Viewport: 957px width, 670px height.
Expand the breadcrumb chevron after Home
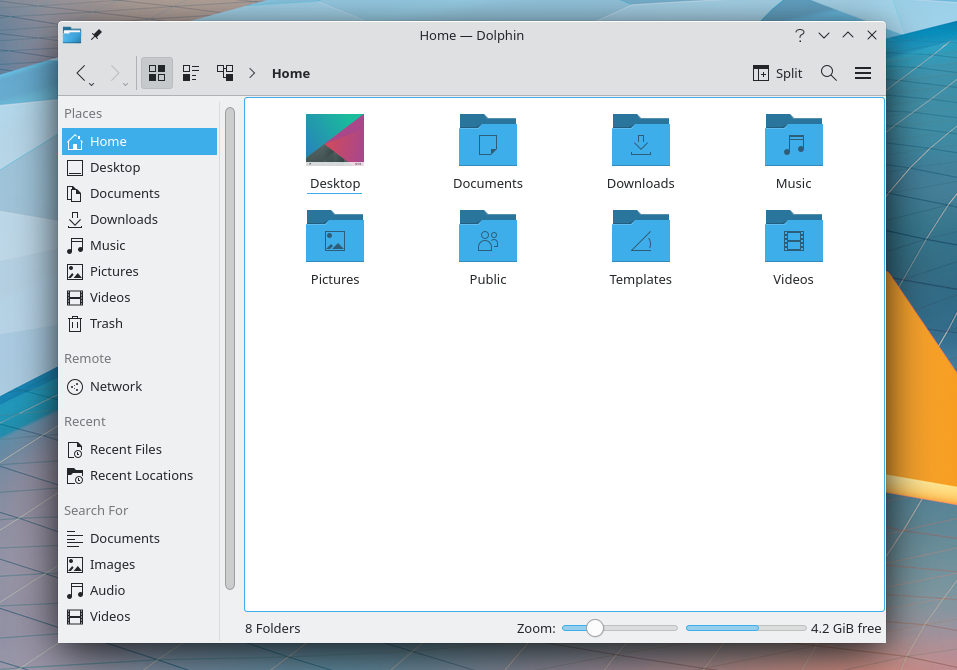252,72
